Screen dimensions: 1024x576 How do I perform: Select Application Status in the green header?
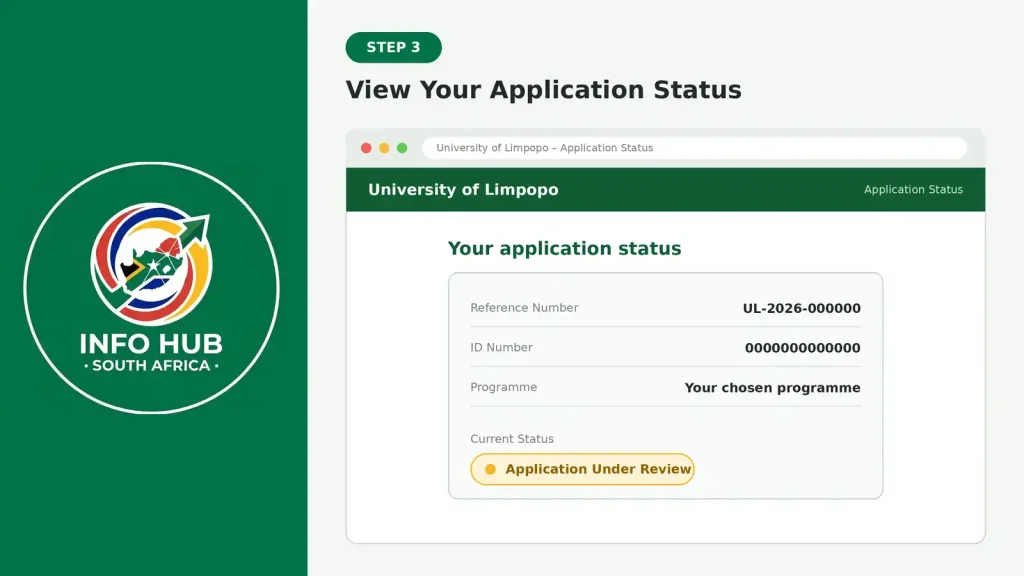pyautogui.click(x=913, y=189)
